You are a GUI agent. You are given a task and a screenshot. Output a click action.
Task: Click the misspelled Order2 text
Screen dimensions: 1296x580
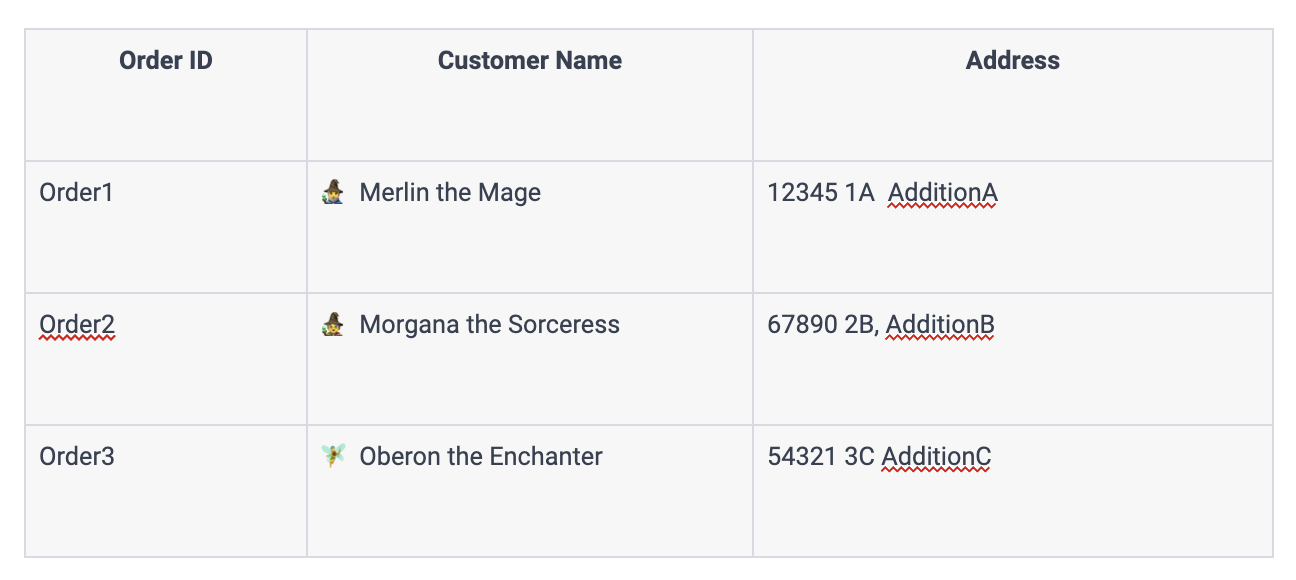(77, 324)
